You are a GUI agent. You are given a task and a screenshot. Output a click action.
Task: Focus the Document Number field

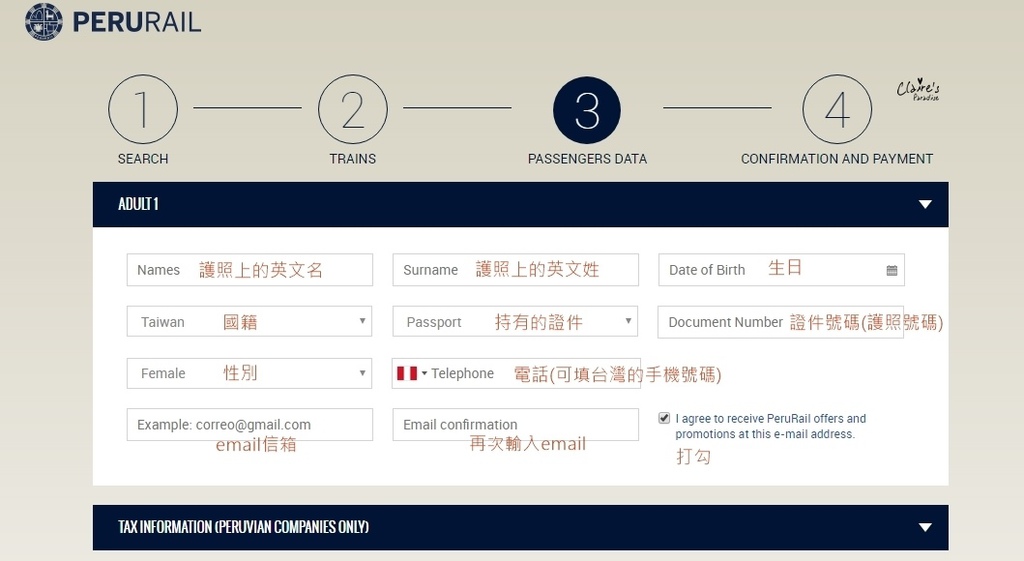click(x=780, y=322)
